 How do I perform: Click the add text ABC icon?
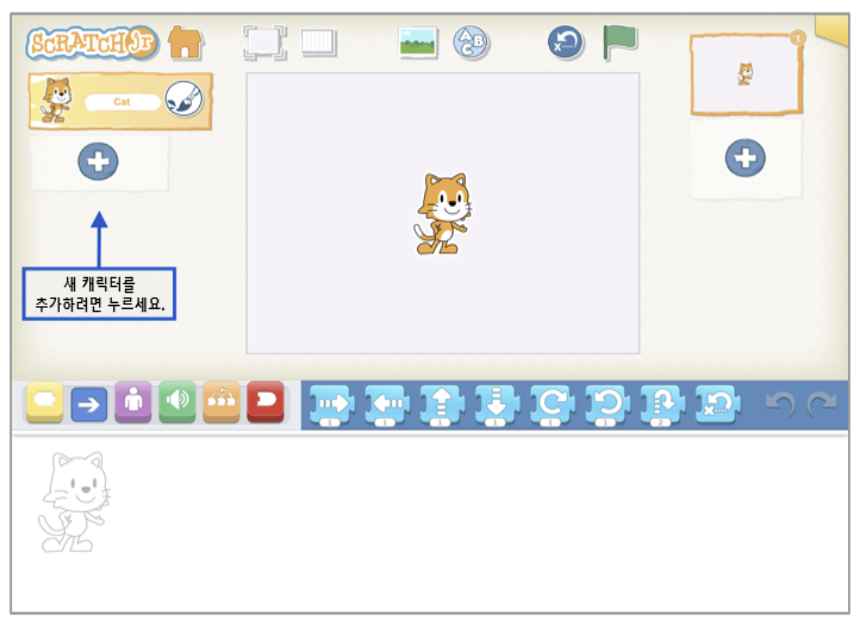click(x=470, y=42)
